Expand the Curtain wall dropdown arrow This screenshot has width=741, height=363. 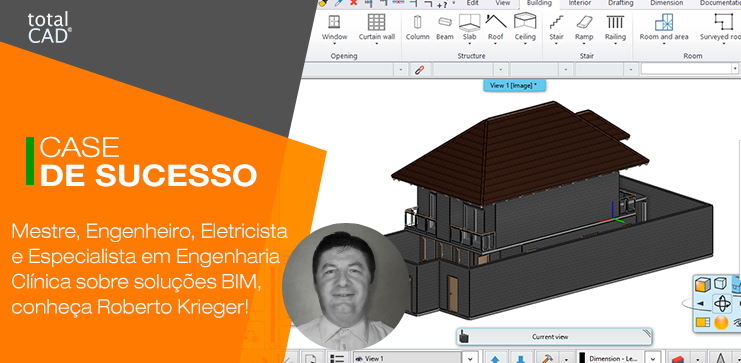(376, 44)
